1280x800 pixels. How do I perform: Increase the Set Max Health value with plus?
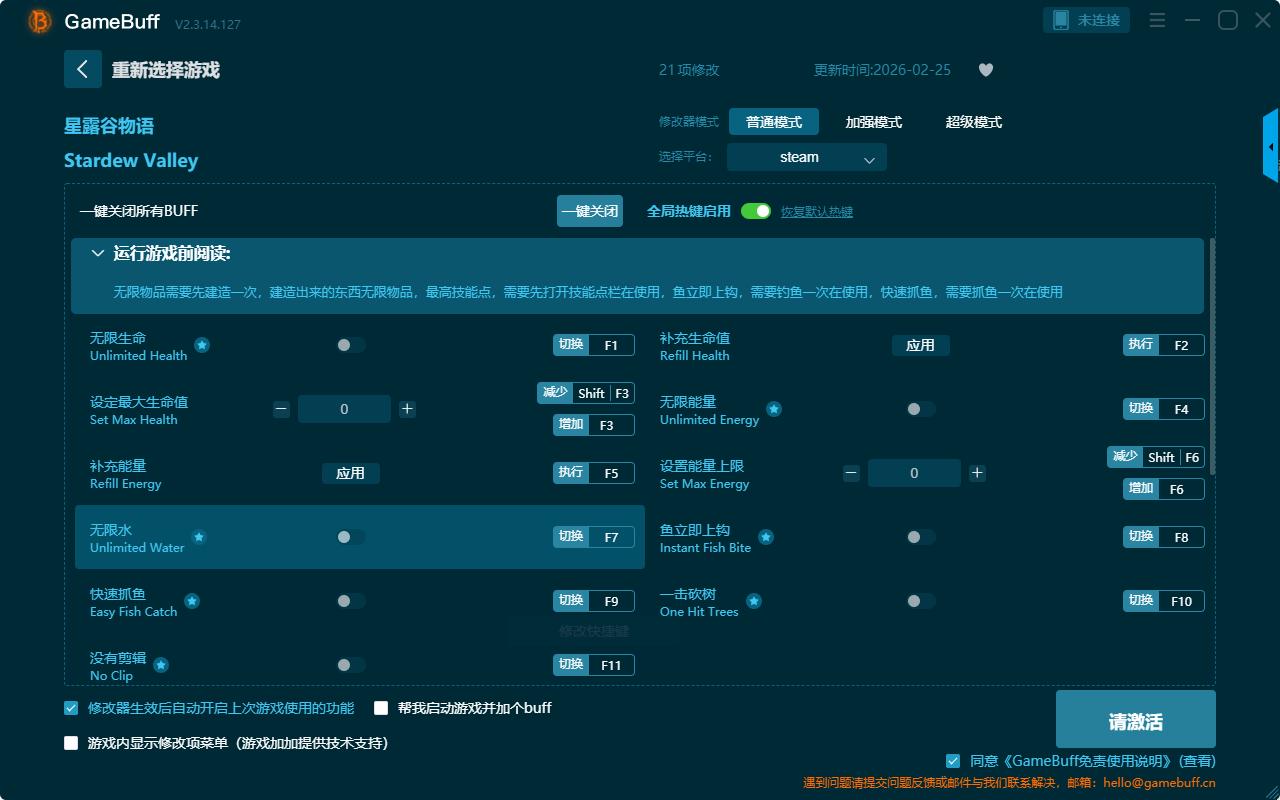pos(407,409)
